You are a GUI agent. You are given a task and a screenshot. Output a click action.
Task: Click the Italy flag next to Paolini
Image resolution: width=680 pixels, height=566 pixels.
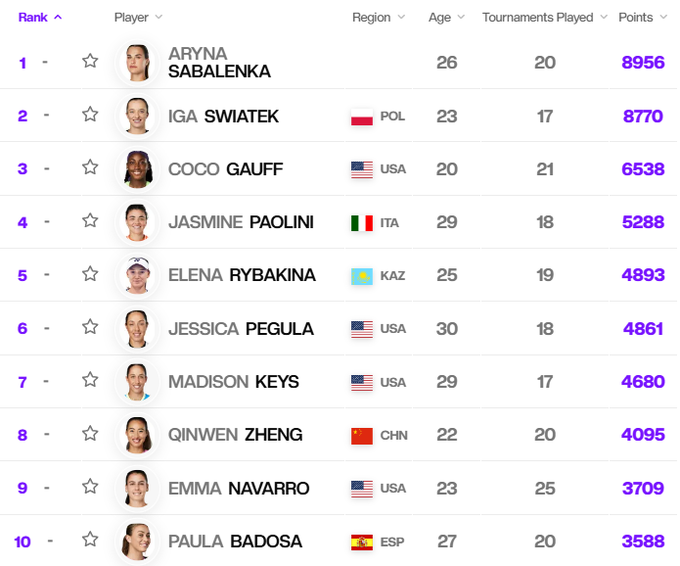[361, 223]
